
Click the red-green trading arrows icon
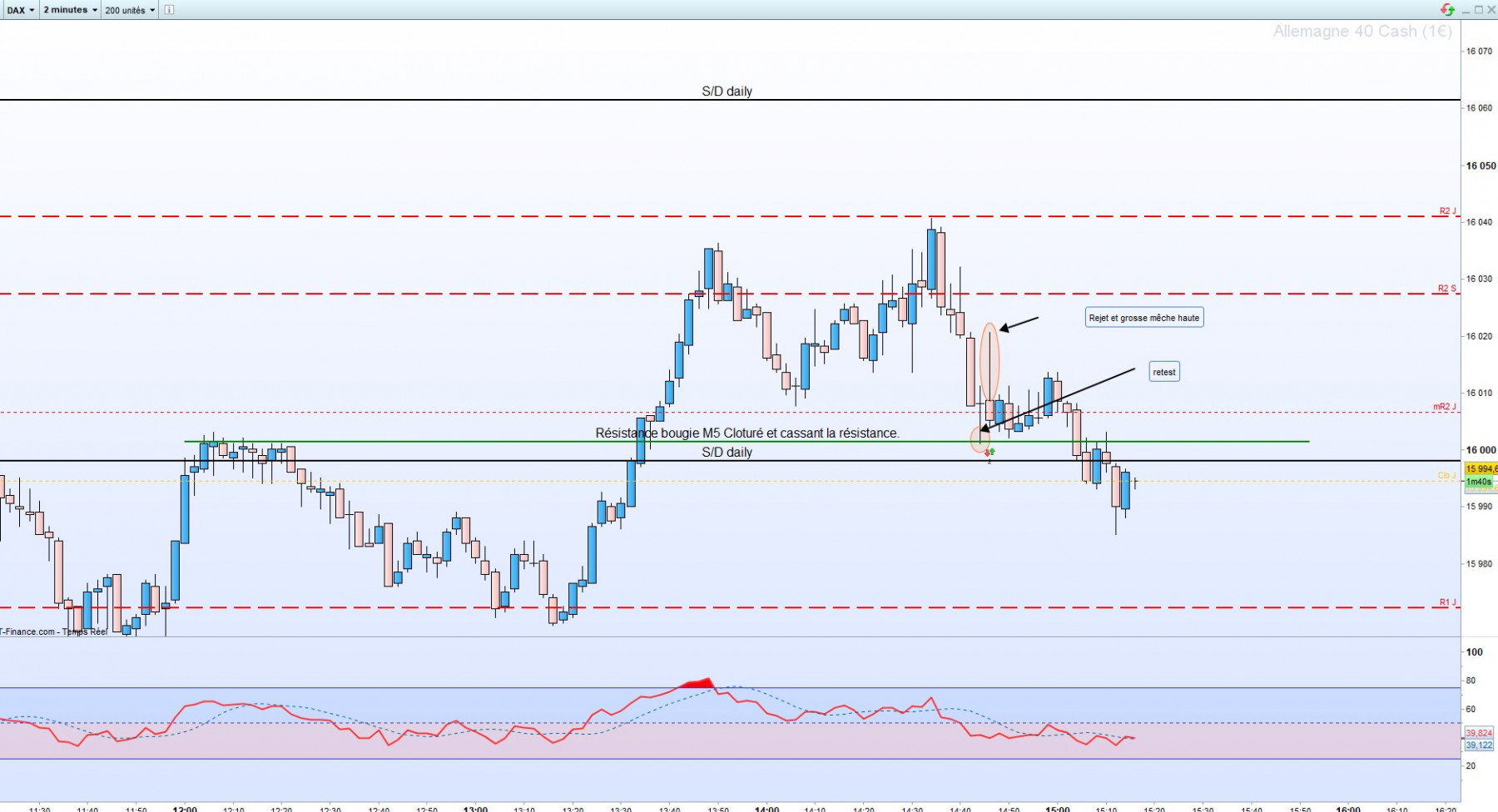click(x=1447, y=9)
